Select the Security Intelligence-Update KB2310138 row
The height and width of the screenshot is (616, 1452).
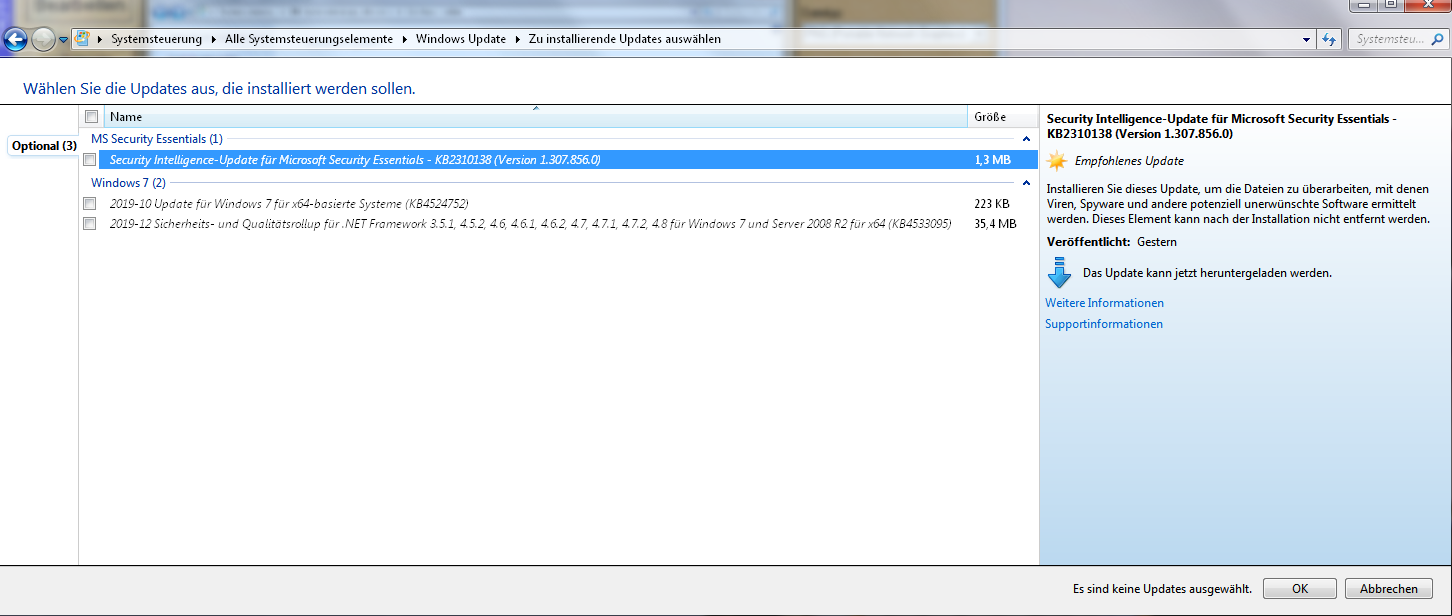(568, 159)
